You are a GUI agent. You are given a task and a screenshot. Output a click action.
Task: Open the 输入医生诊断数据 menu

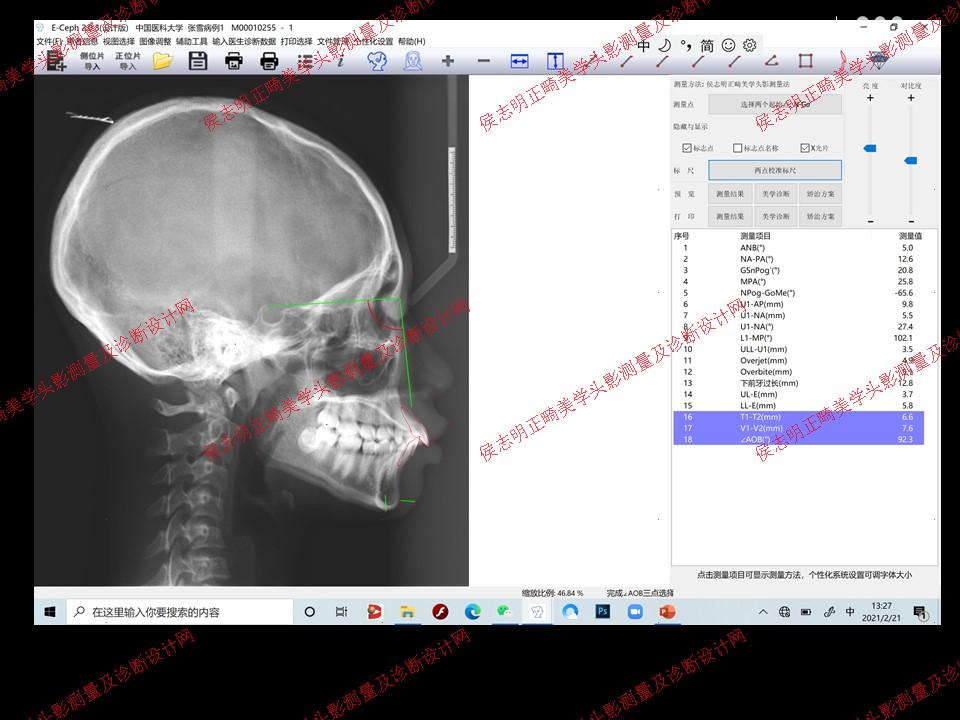pos(244,41)
